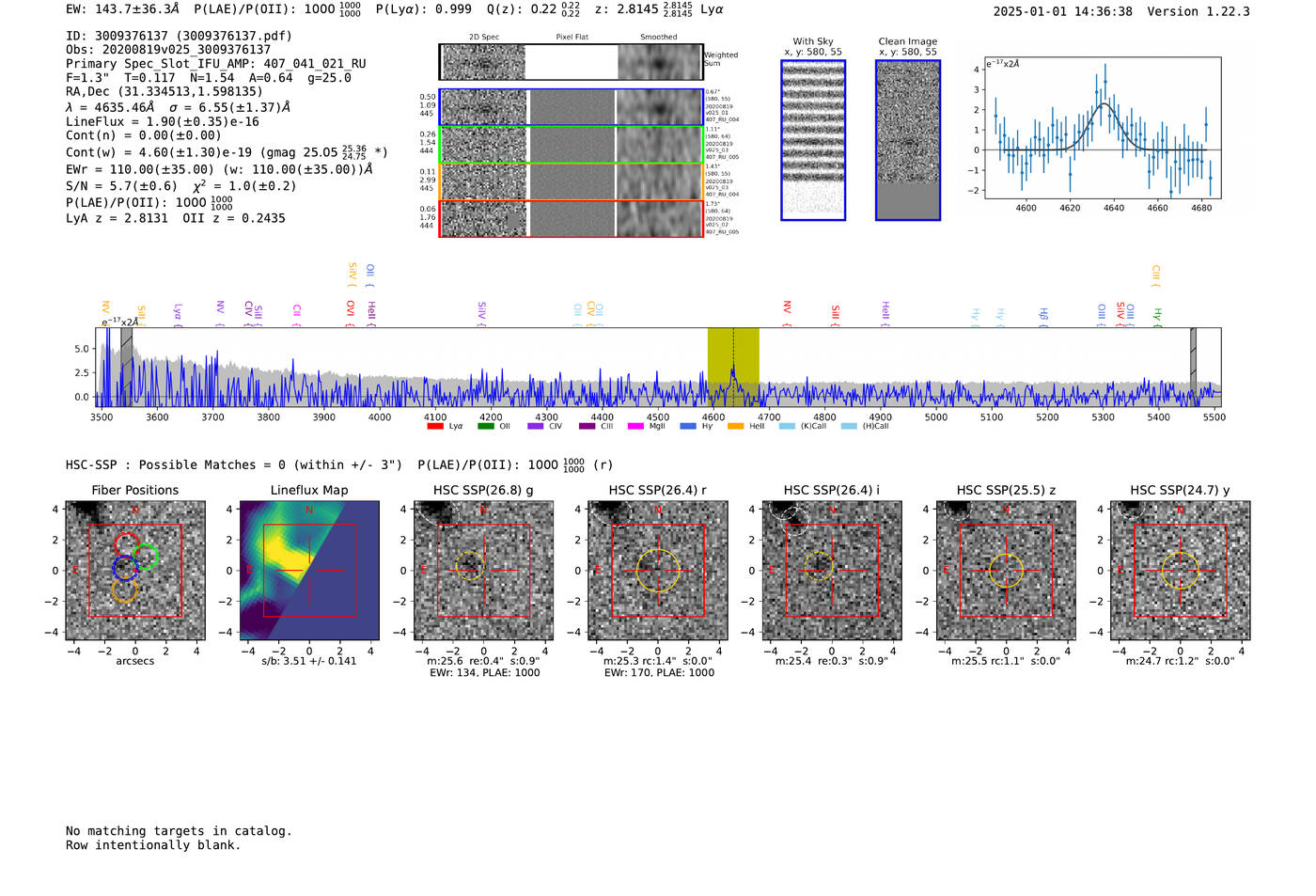This screenshot has width=1316, height=896.
Task: Click the yellow aperture circle in the r-band image
Action: [x=658, y=570]
